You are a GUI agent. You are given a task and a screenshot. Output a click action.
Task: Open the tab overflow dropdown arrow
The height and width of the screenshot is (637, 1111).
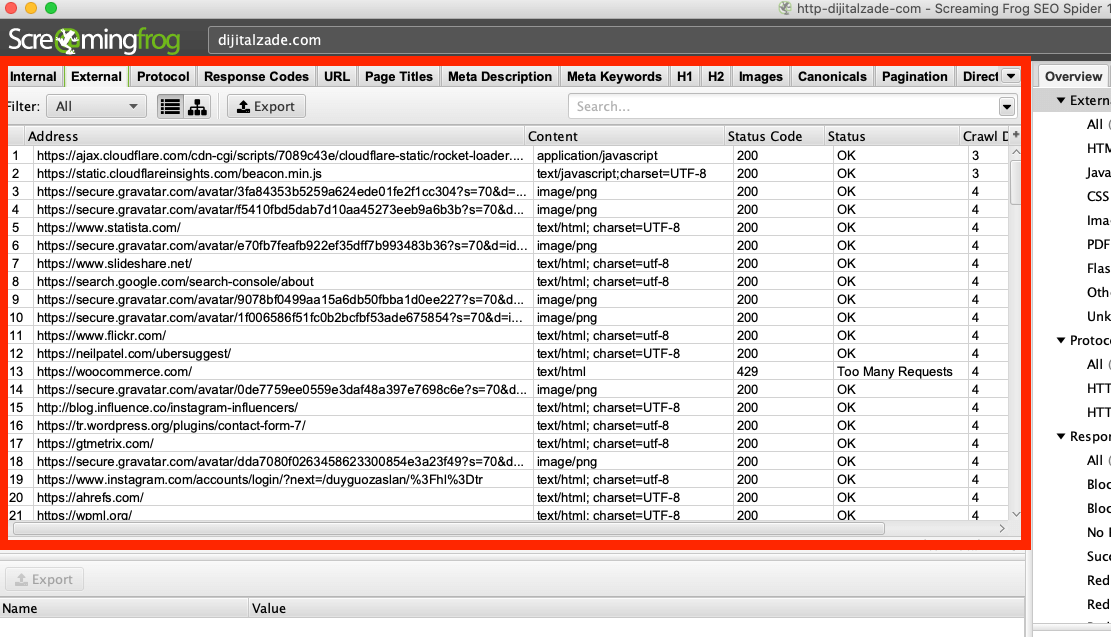pyautogui.click(x=1011, y=77)
